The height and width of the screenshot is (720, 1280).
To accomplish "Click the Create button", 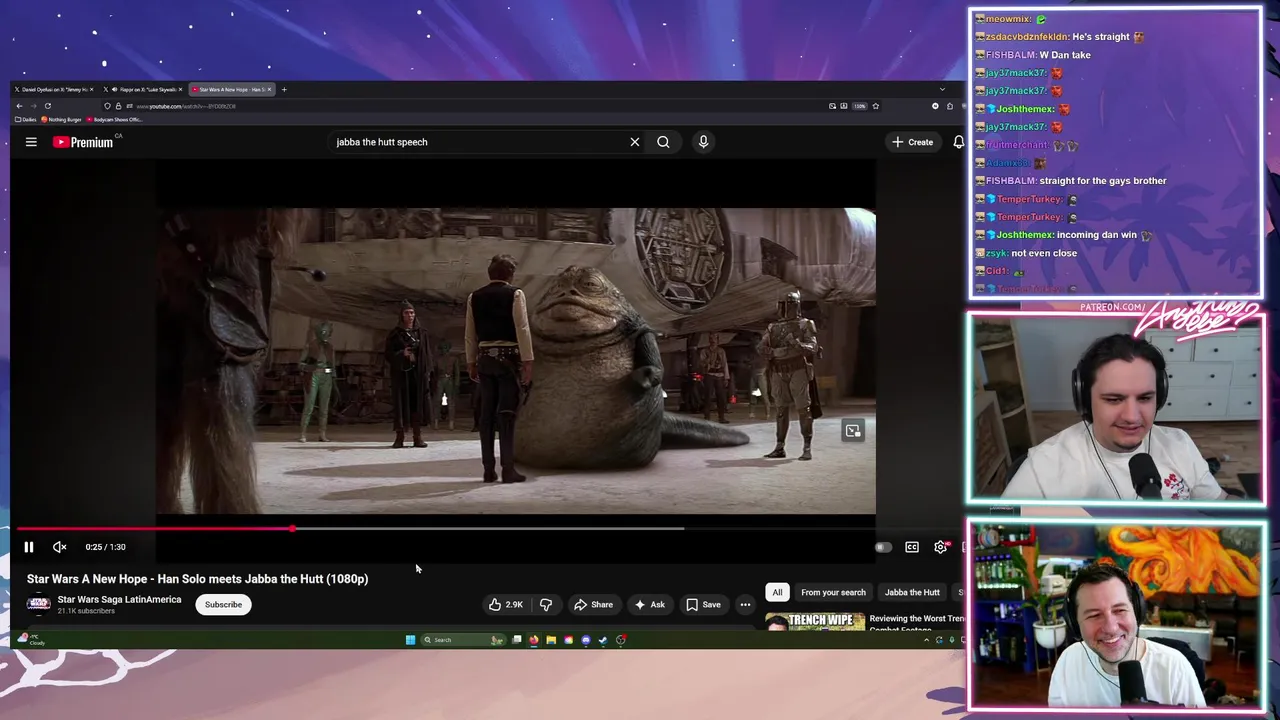I will [x=912, y=142].
